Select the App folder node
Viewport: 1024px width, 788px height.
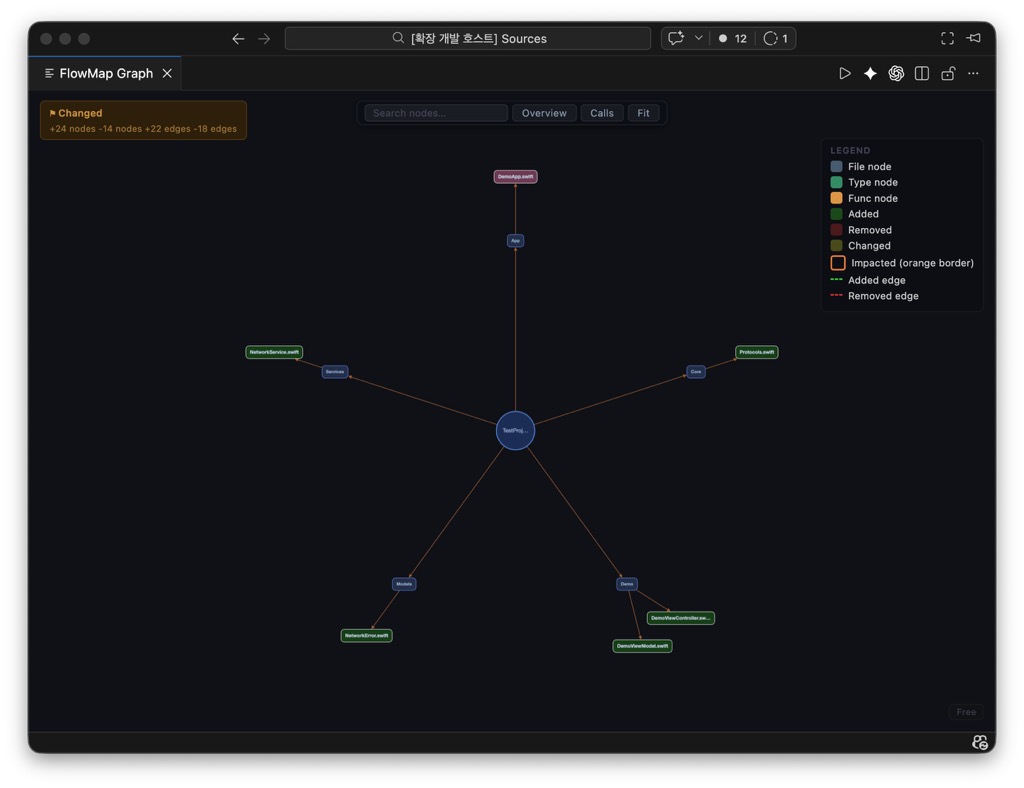[515, 240]
